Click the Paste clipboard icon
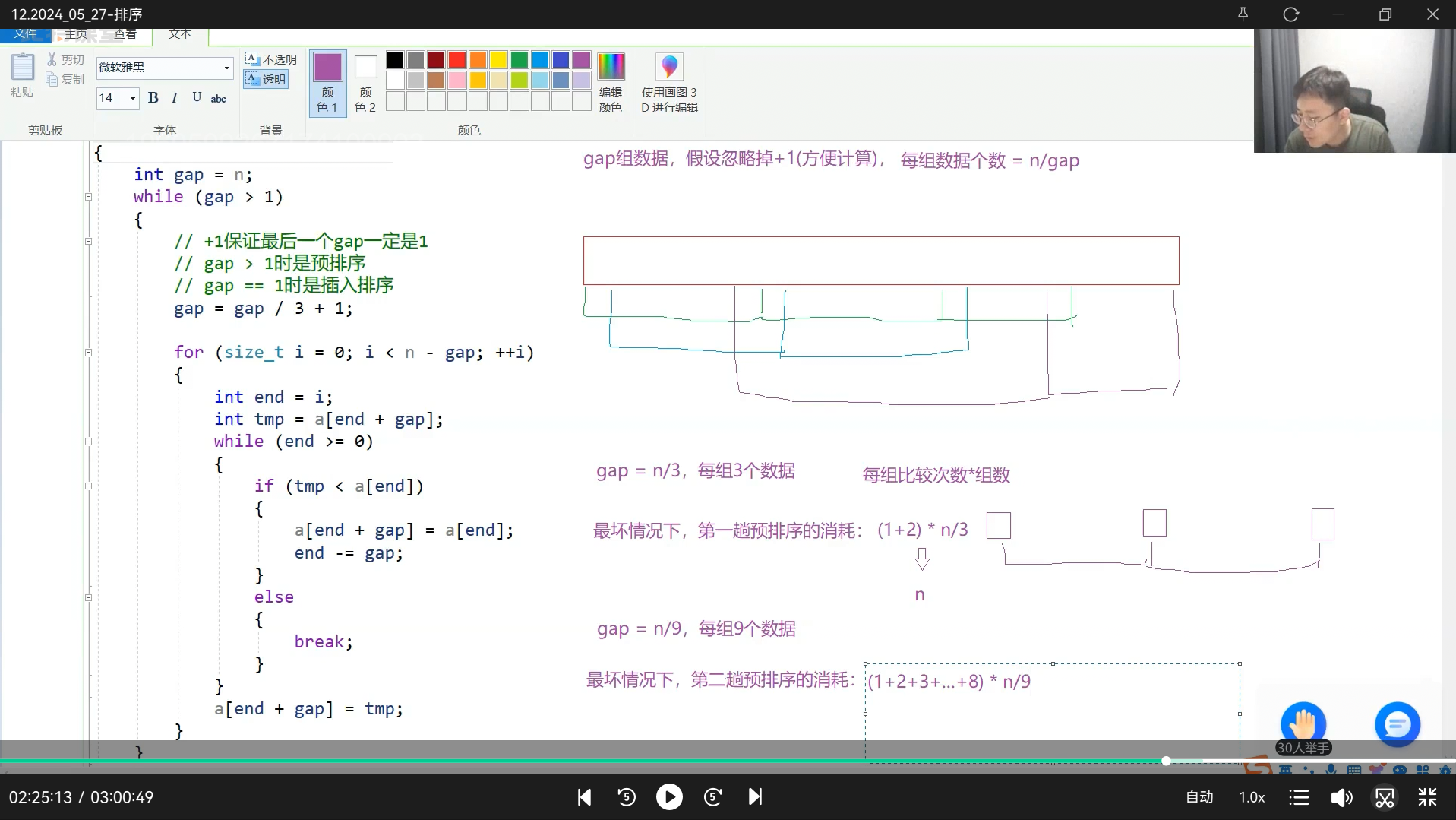Image resolution: width=1456 pixels, height=820 pixels. pyautogui.click(x=22, y=67)
